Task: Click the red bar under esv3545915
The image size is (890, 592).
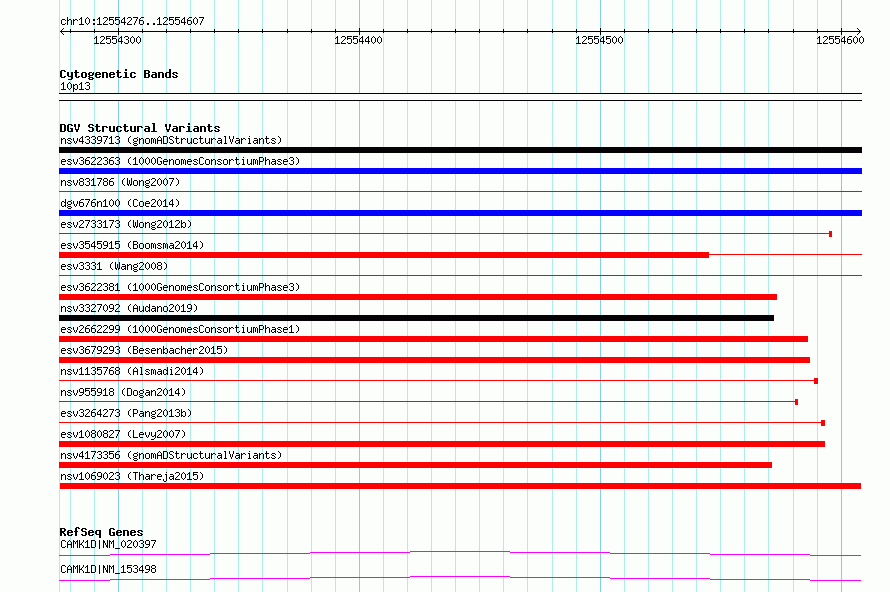Action: pos(384,255)
